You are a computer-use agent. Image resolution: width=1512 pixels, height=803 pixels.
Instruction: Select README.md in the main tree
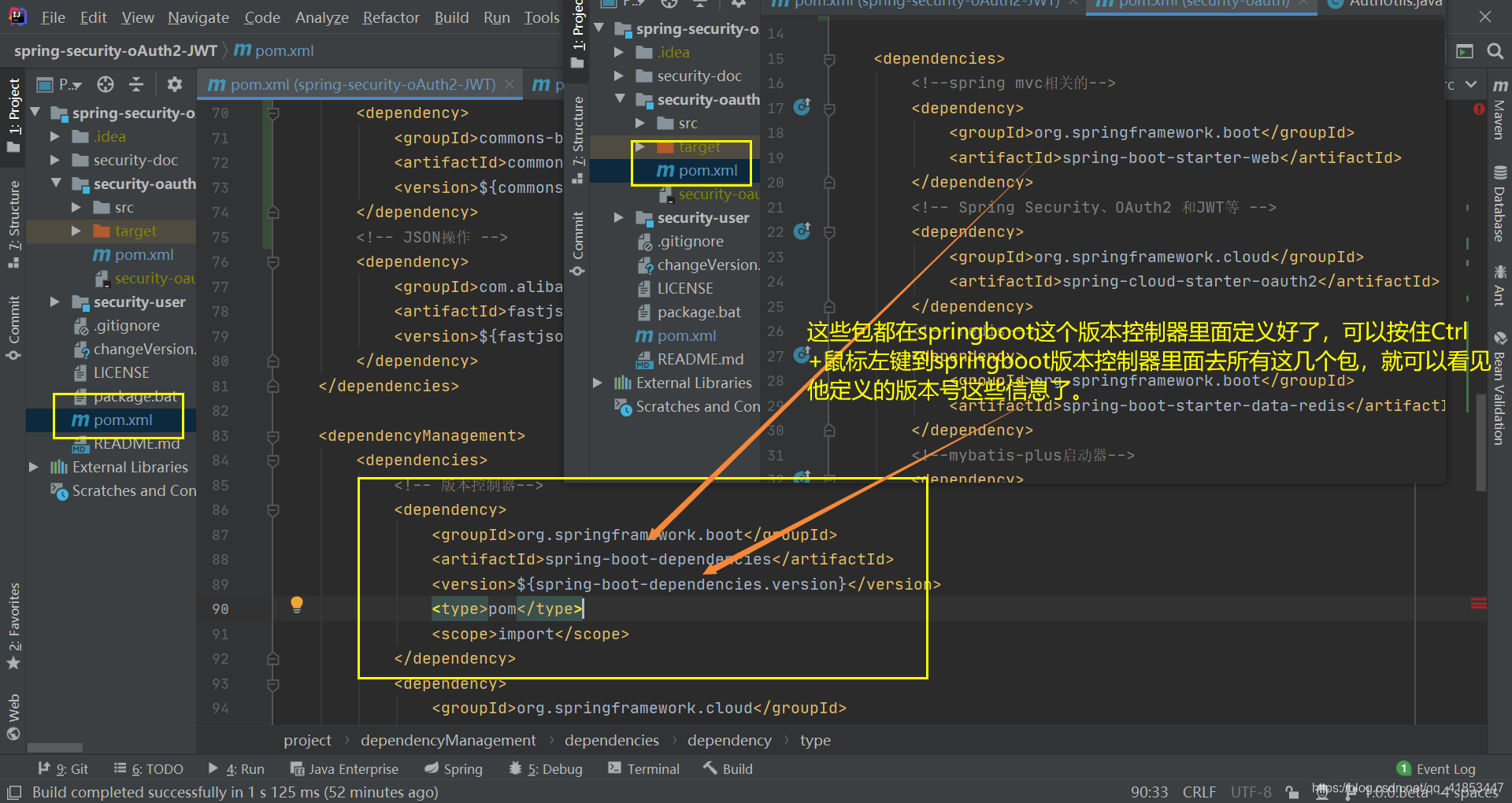[x=125, y=443]
